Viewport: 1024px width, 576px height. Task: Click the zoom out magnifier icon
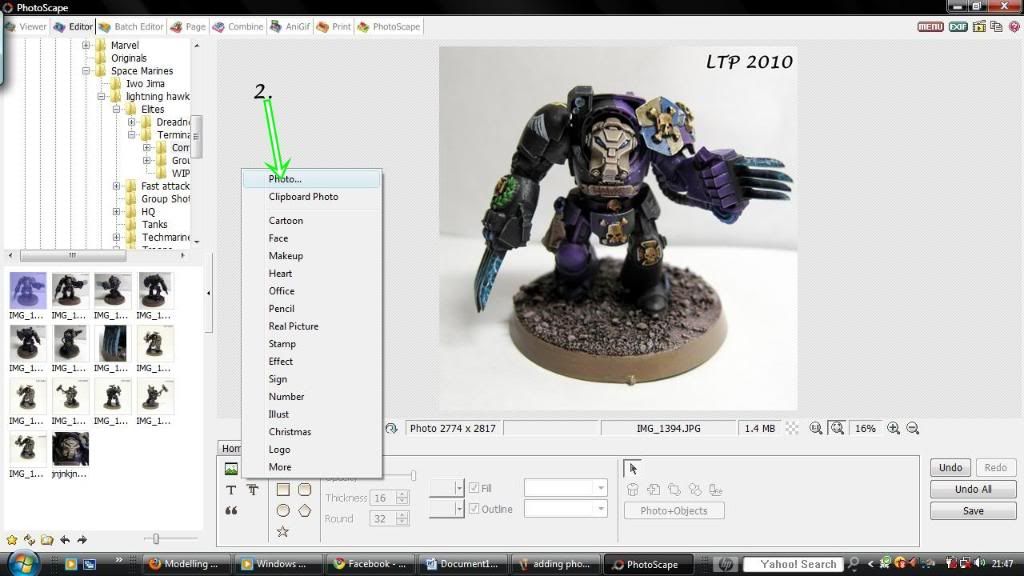coord(913,428)
